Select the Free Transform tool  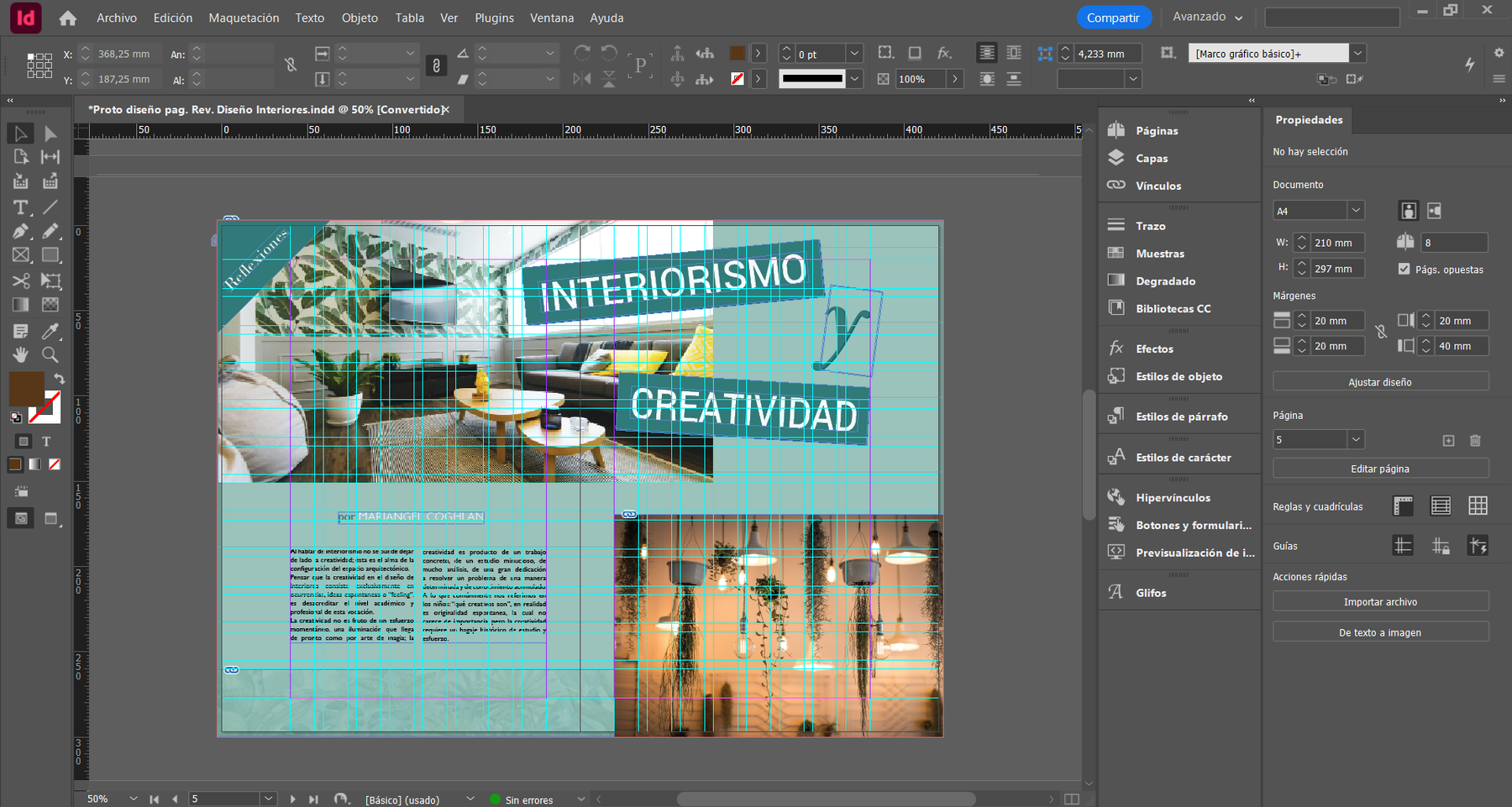pos(50,280)
